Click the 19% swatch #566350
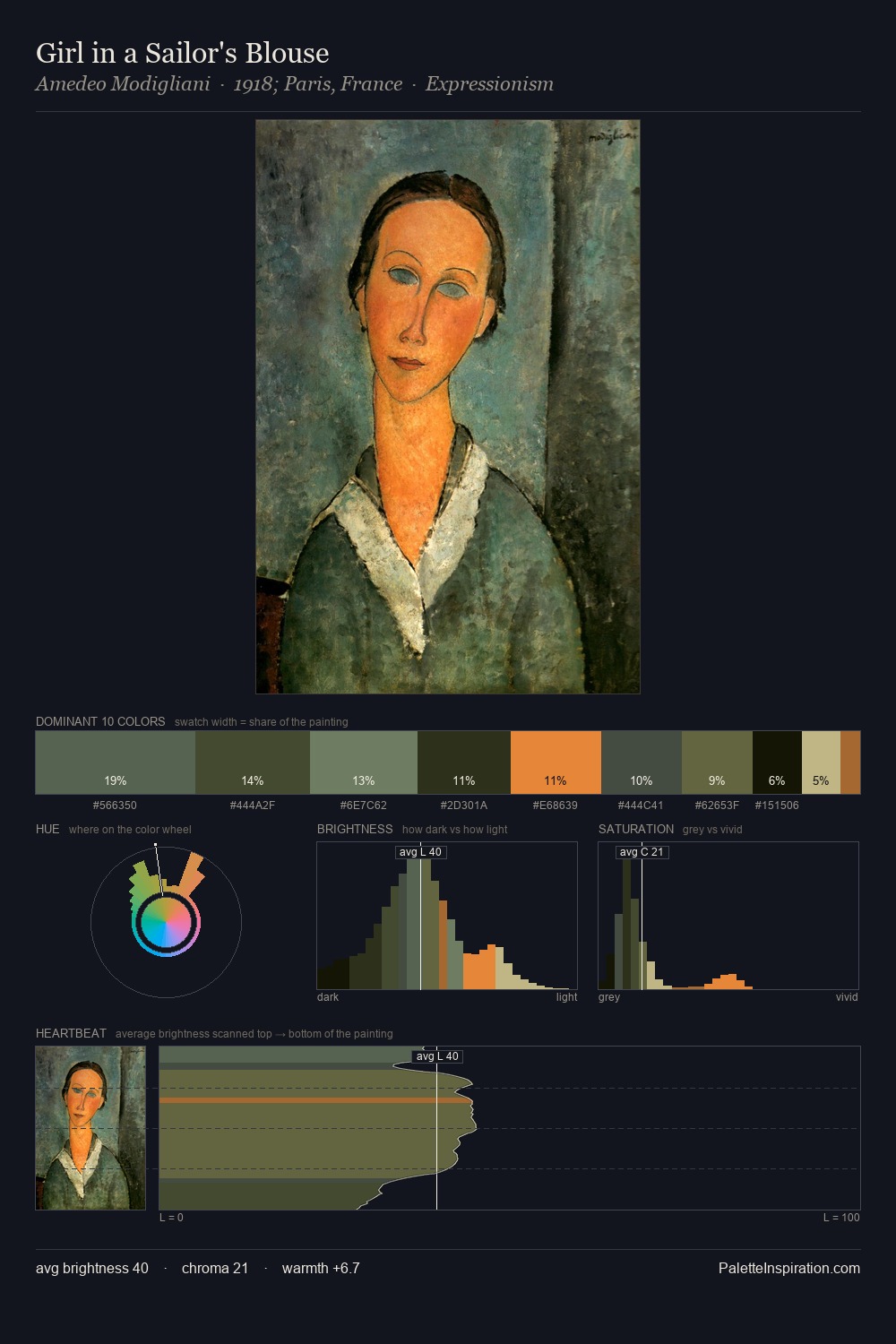Image resolution: width=896 pixels, height=1344 pixels. pos(116,762)
